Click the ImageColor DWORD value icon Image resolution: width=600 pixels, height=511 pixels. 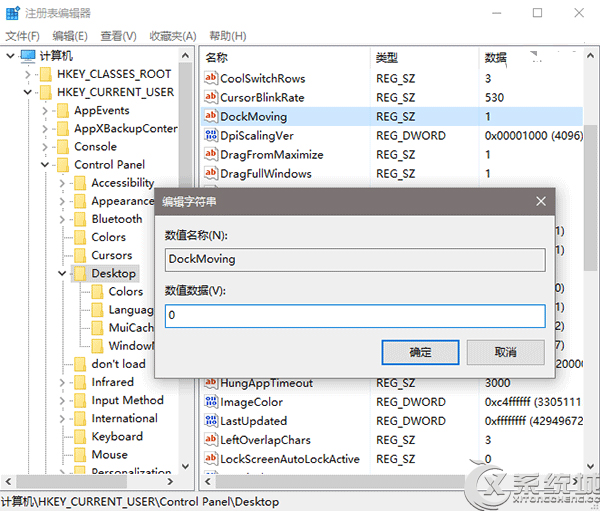tap(211, 402)
